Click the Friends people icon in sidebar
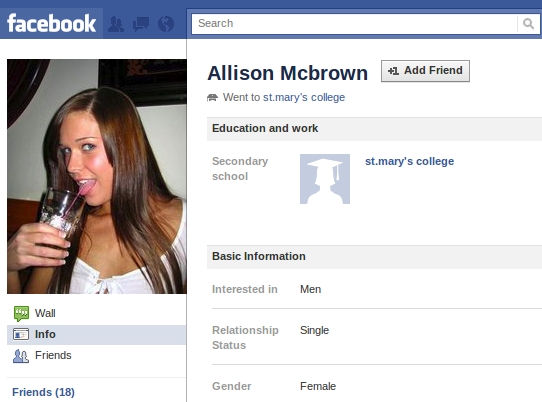Screen dimensions: 542x402 (x=21, y=356)
